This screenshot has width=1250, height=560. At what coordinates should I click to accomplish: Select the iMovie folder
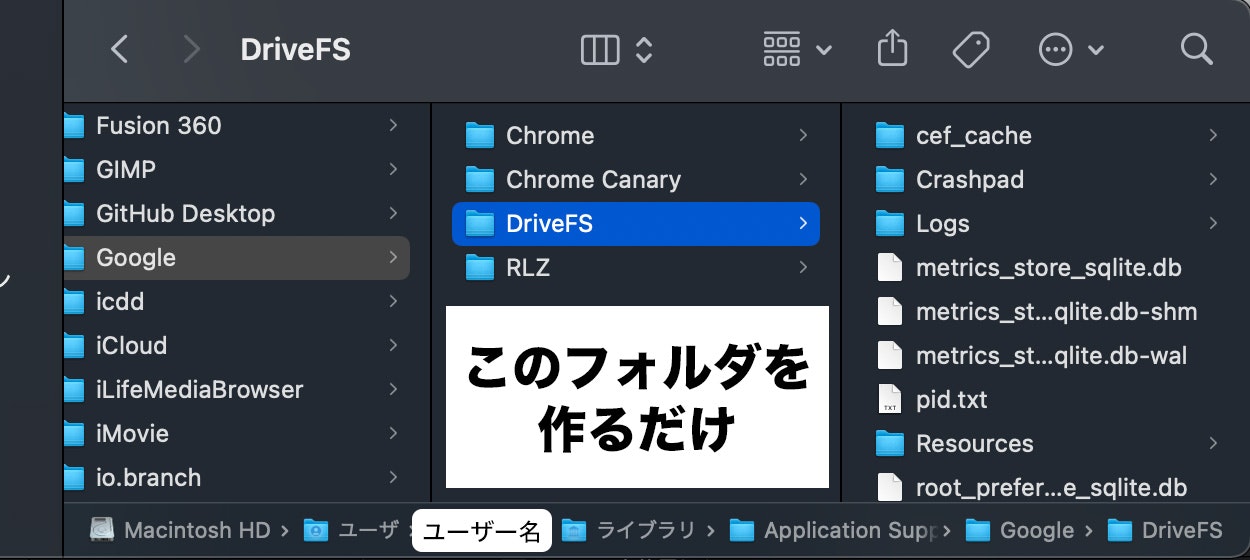point(236,433)
